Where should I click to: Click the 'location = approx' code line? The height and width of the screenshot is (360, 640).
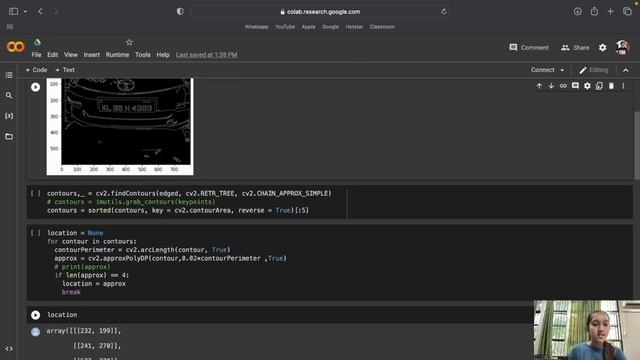point(94,284)
